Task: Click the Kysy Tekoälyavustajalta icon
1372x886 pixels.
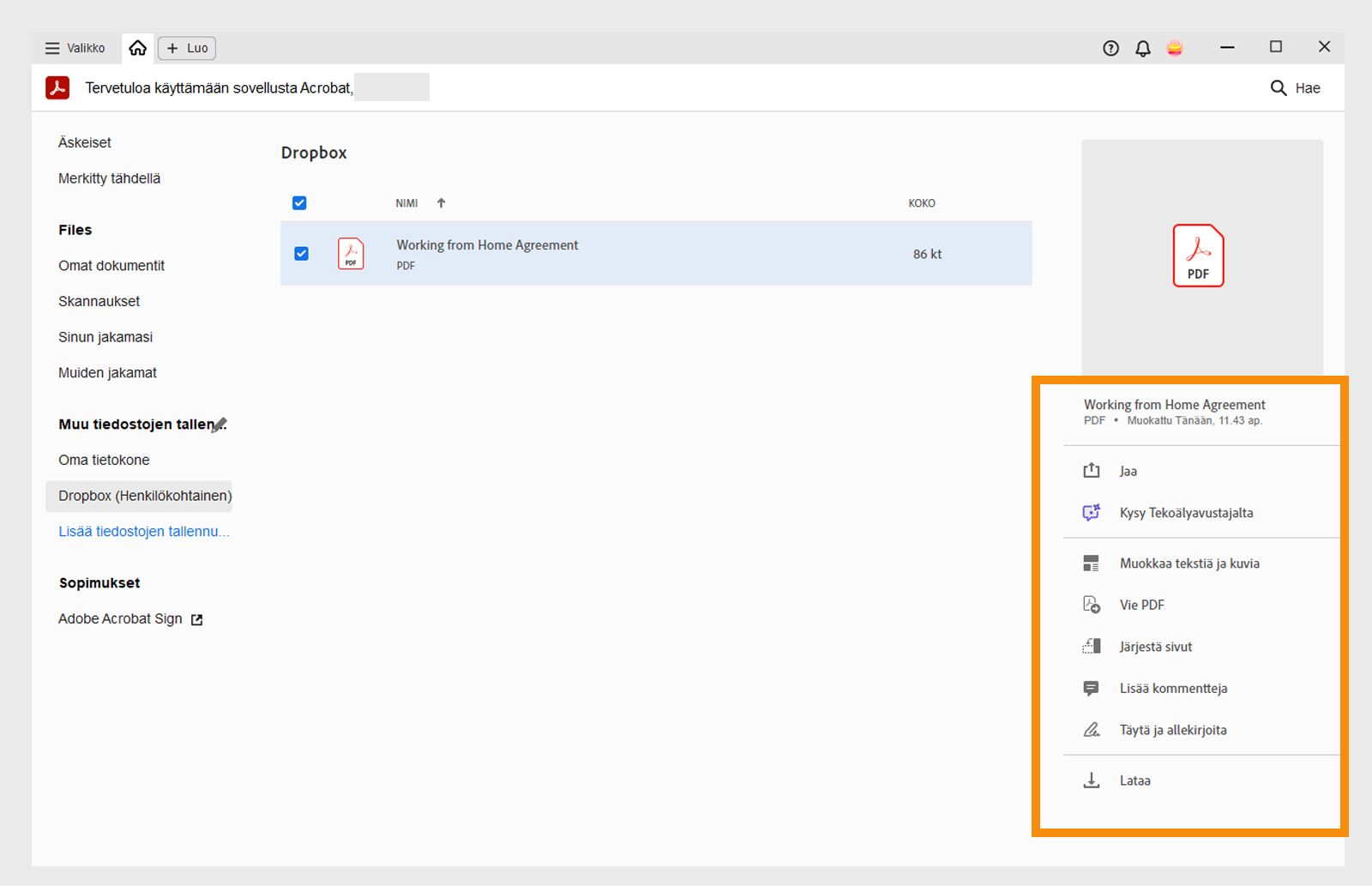Action: tap(1091, 513)
